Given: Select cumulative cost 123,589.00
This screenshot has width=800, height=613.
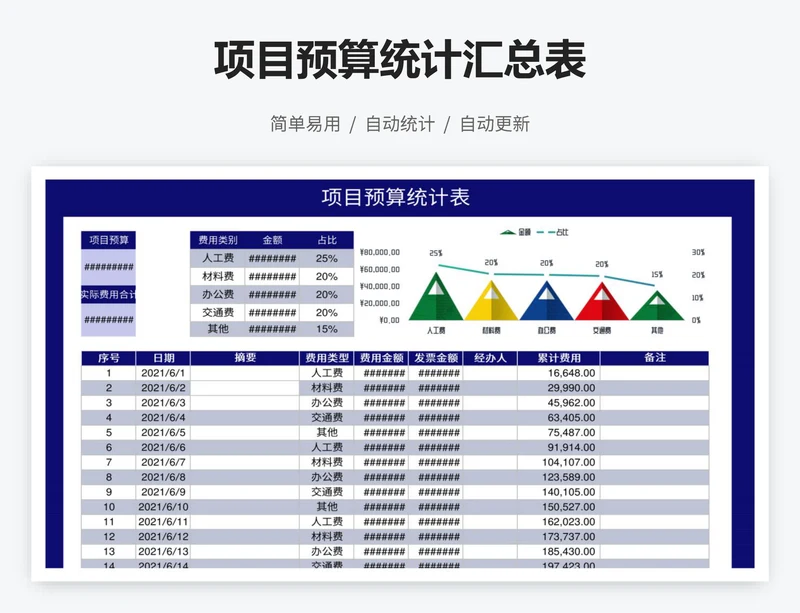Looking at the screenshot, I should (559, 477).
